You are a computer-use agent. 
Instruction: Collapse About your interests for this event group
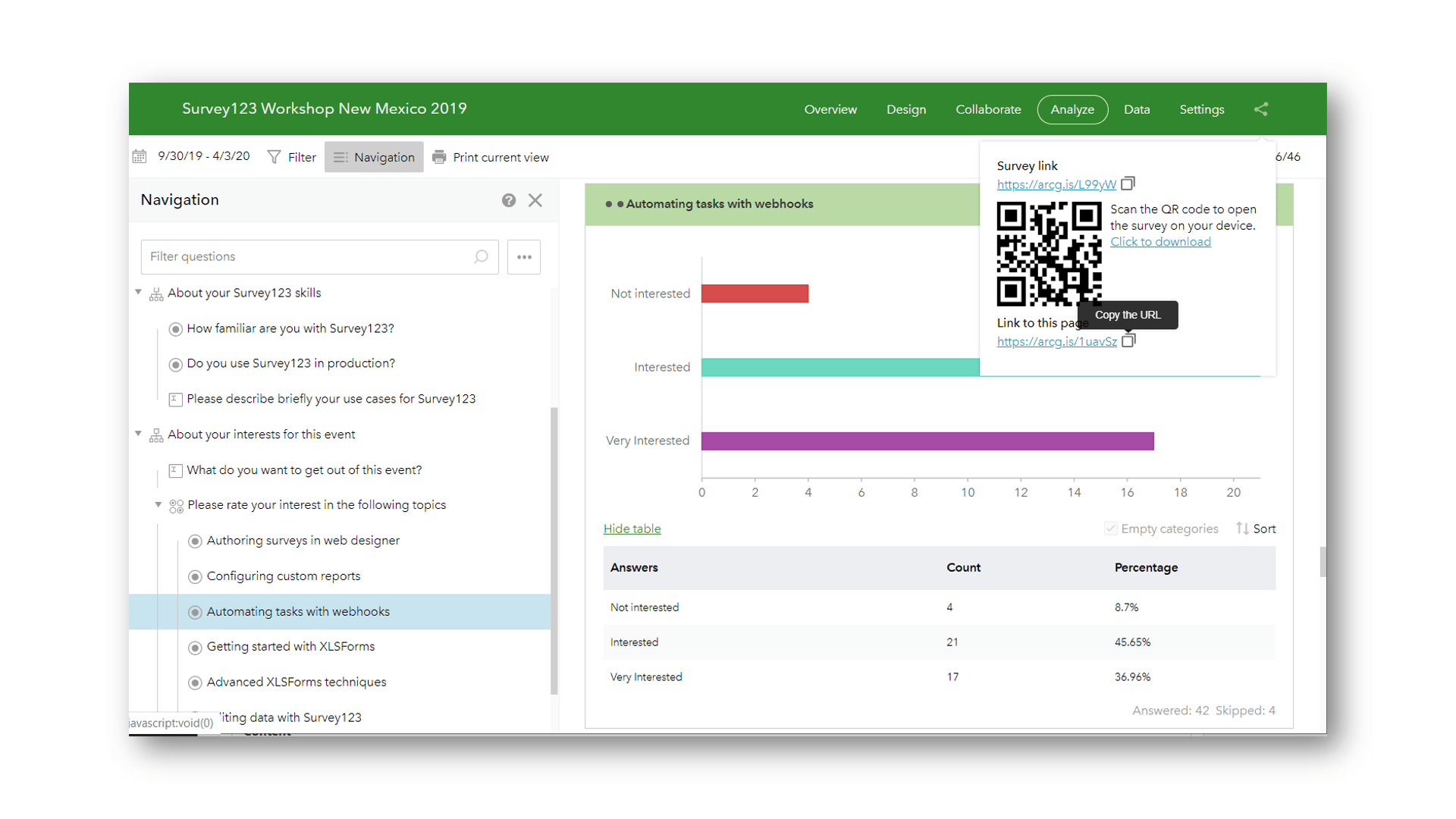138,434
